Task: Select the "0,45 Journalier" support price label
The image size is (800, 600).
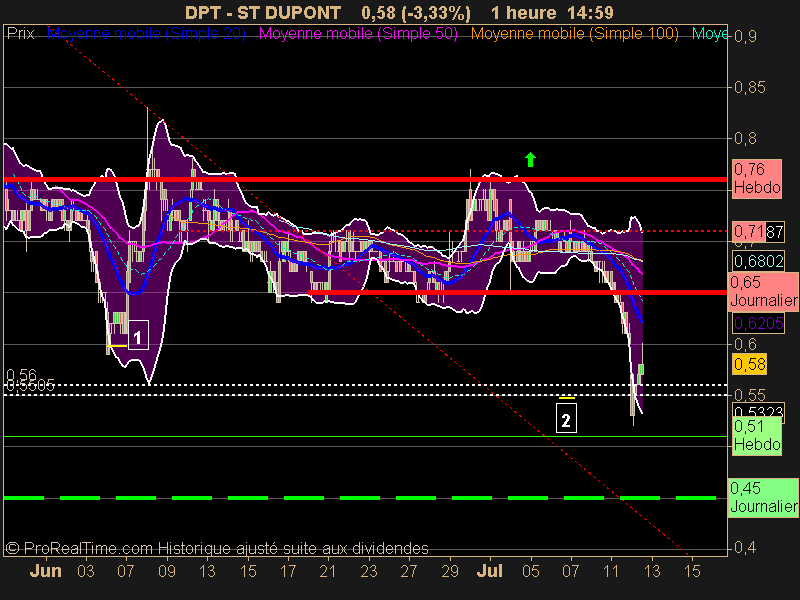Action: tap(763, 497)
